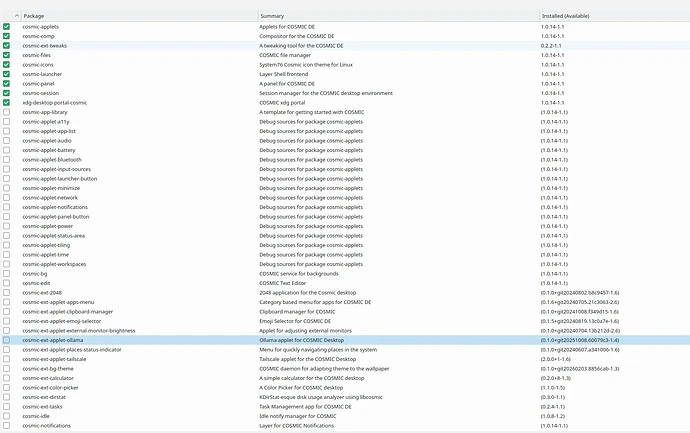The image size is (690, 433).
Task: Enable the cosmic-bg package checkbox
Action: (x=6, y=274)
